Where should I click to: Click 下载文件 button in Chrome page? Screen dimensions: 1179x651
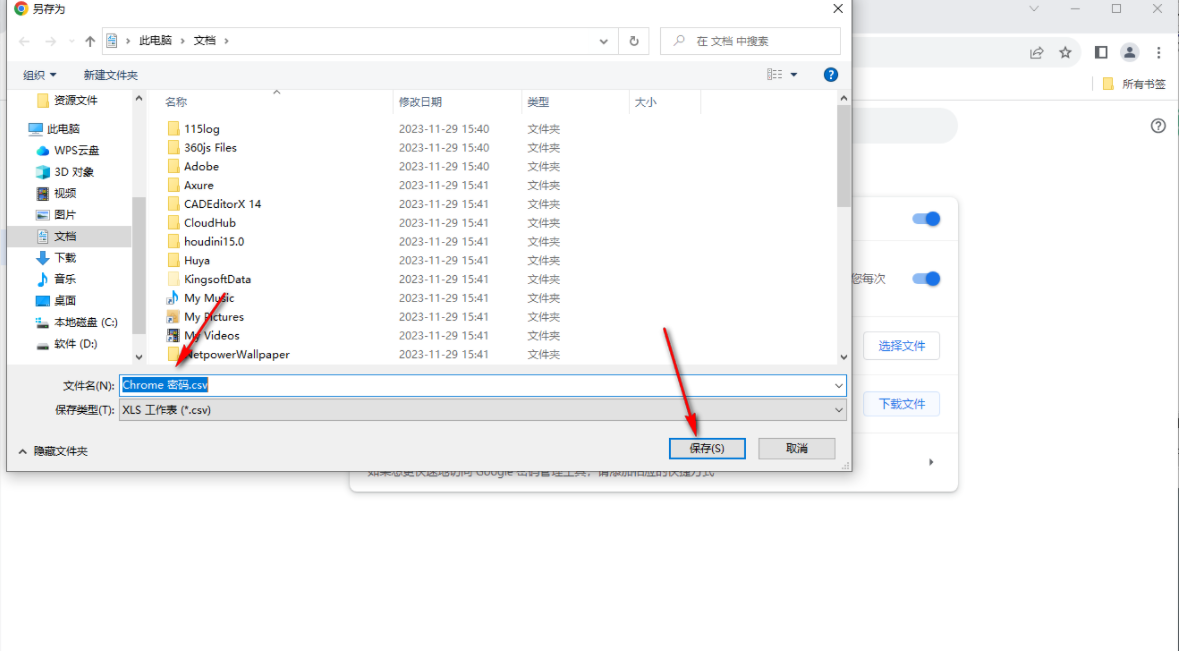tap(902, 404)
